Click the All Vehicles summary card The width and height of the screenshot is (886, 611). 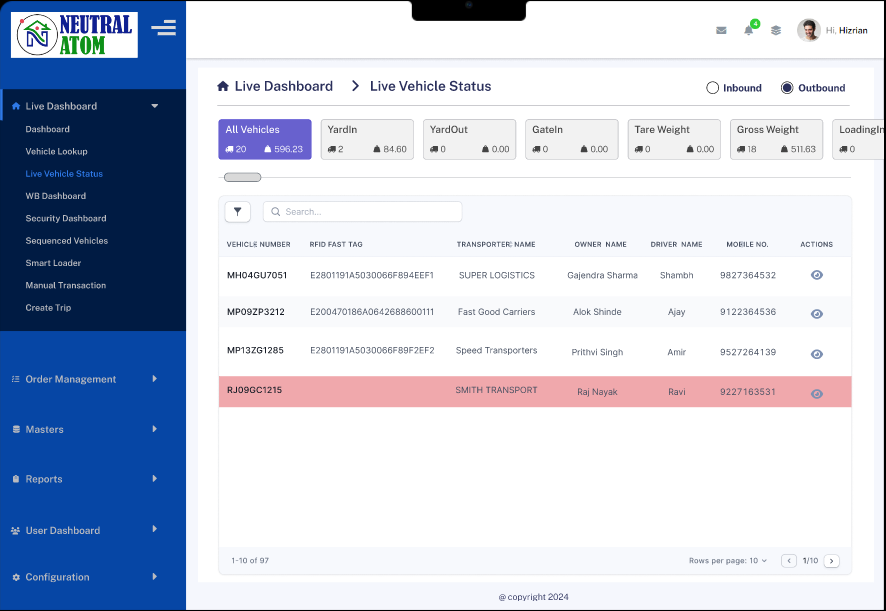coord(264,139)
